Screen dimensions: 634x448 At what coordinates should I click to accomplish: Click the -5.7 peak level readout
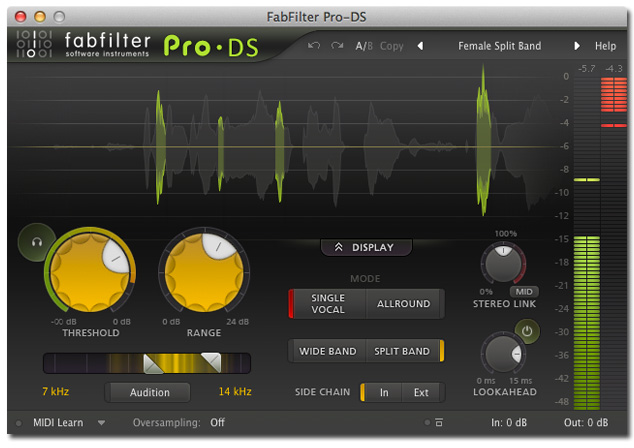pyautogui.click(x=587, y=68)
